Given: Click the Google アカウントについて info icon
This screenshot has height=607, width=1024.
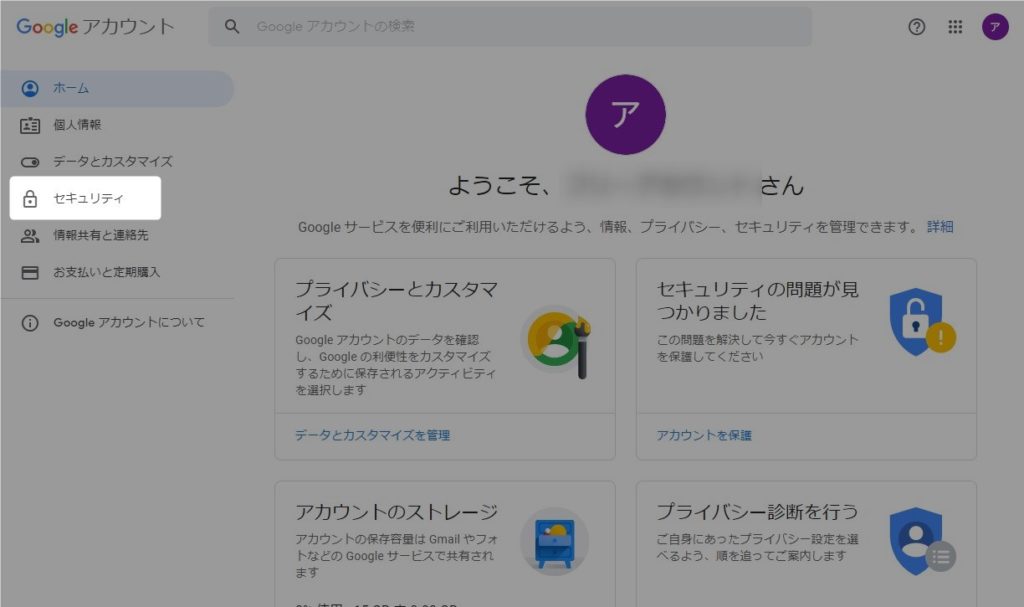Looking at the screenshot, I should [30, 323].
